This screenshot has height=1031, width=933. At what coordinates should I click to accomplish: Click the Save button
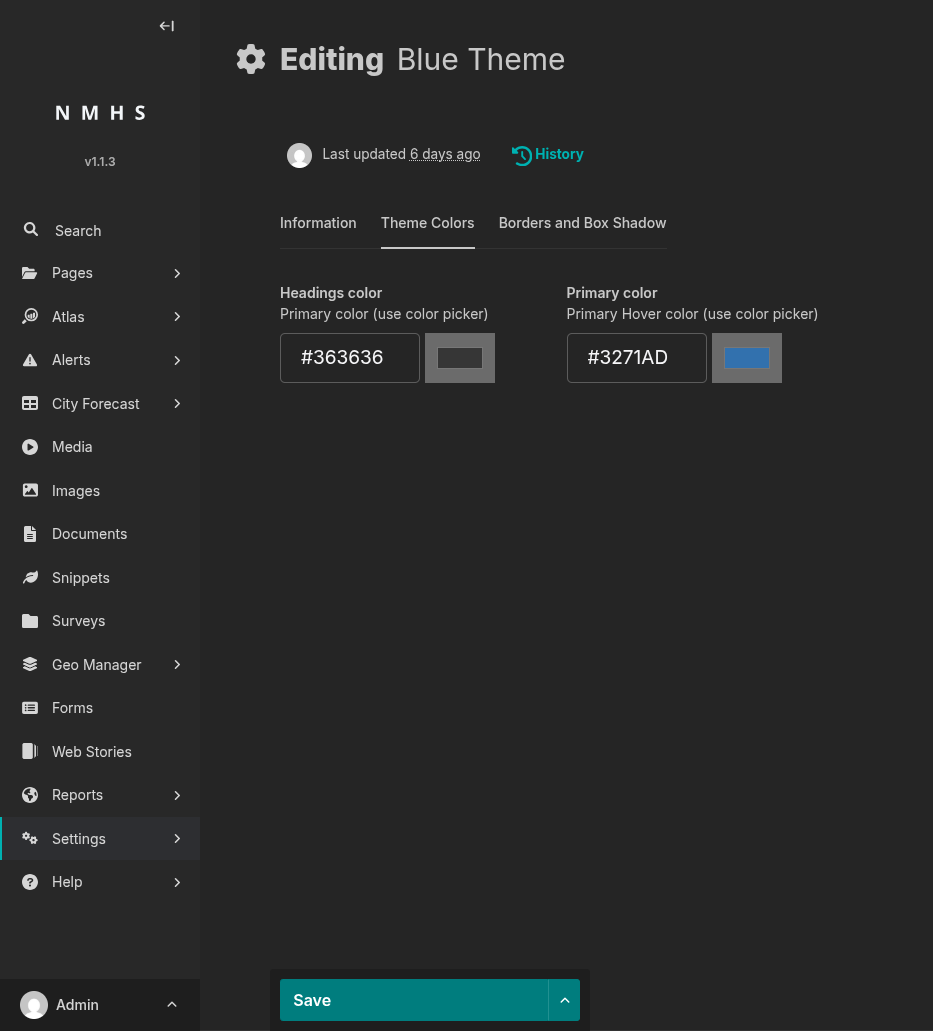pos(414,1000)
